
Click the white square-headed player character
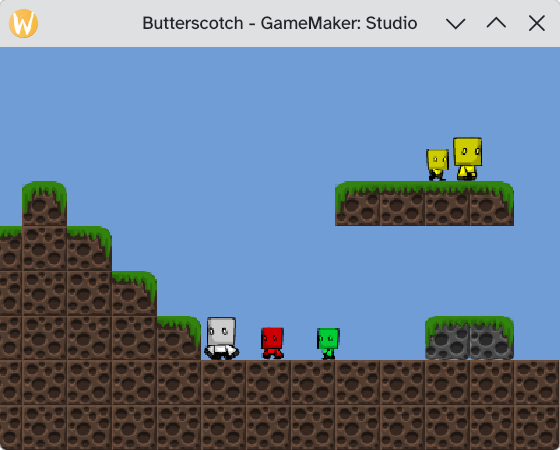[x=221, y=338]
